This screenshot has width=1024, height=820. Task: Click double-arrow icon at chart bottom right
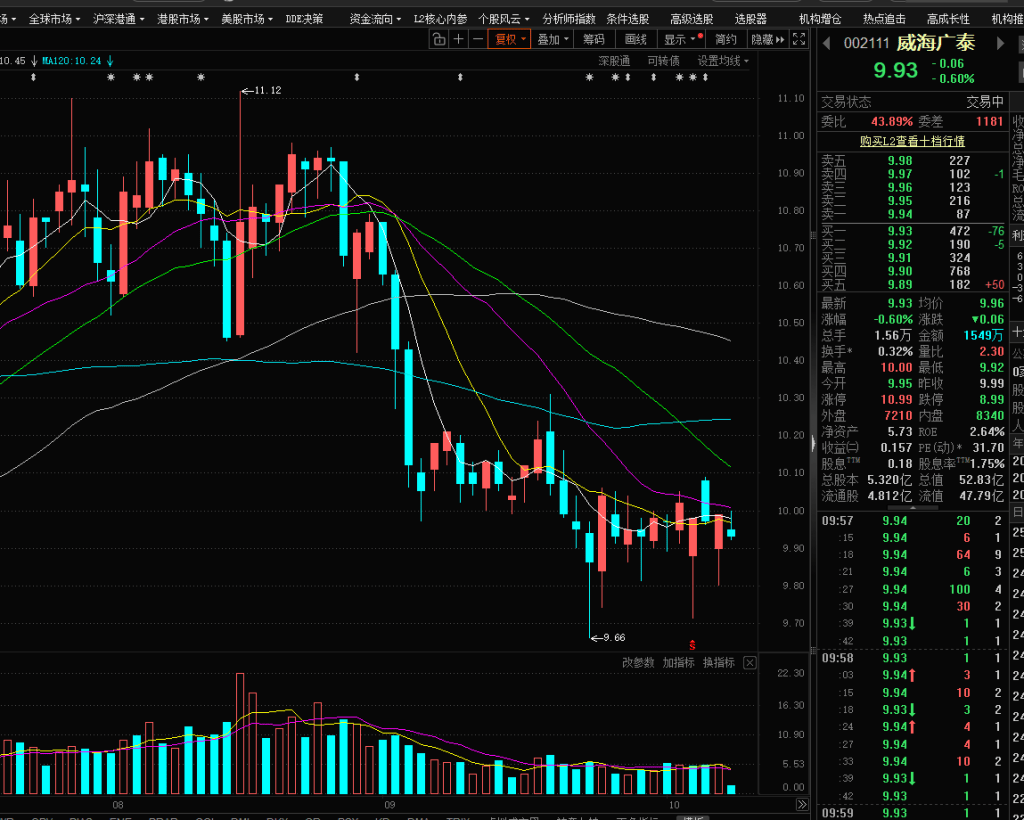coord(801,804)
